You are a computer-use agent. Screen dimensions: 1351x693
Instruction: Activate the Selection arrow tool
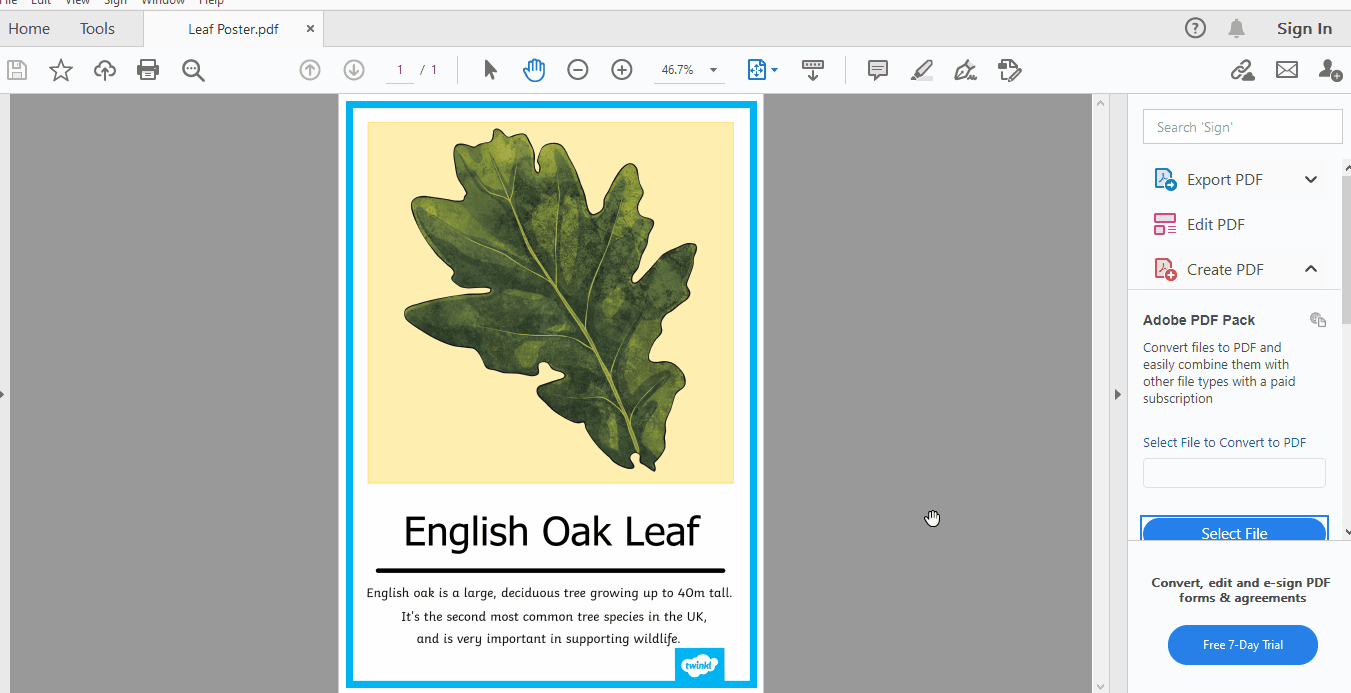pos(490,70)
